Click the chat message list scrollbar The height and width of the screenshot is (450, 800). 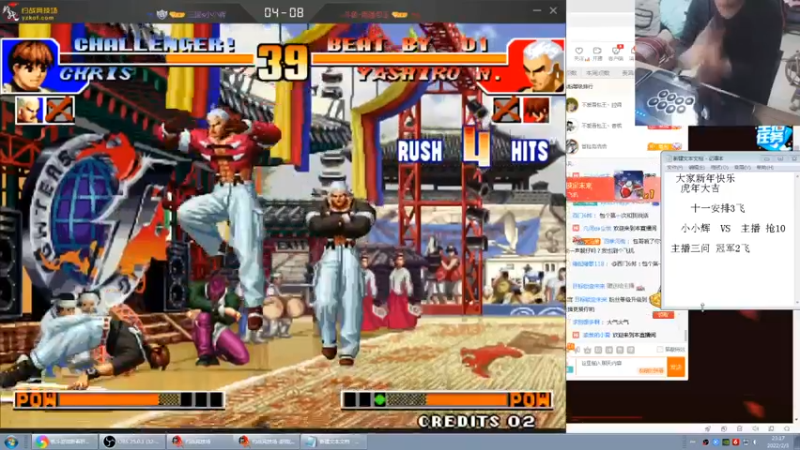point(685,334)
